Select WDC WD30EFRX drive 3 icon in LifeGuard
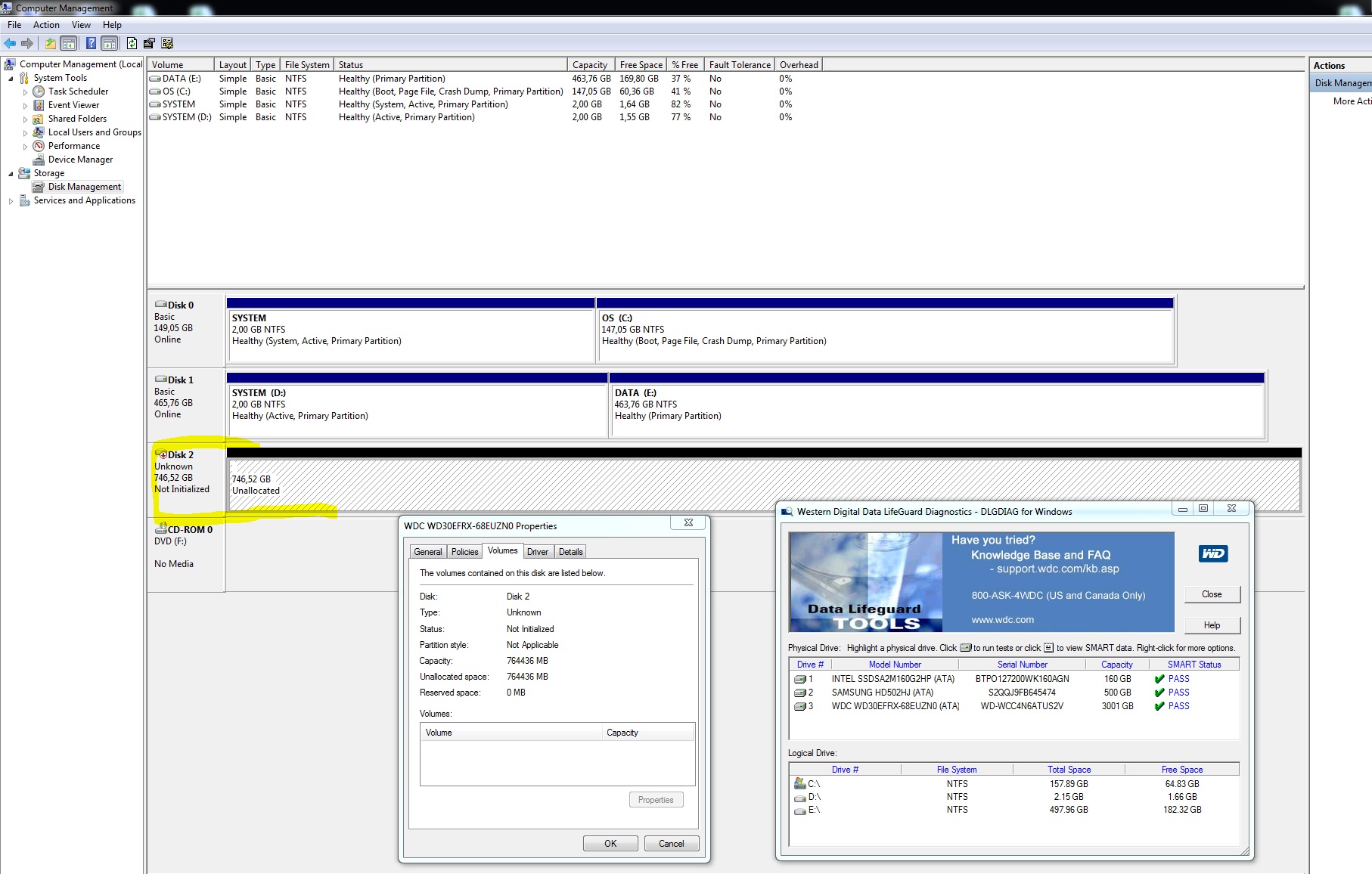 (799, 706)
